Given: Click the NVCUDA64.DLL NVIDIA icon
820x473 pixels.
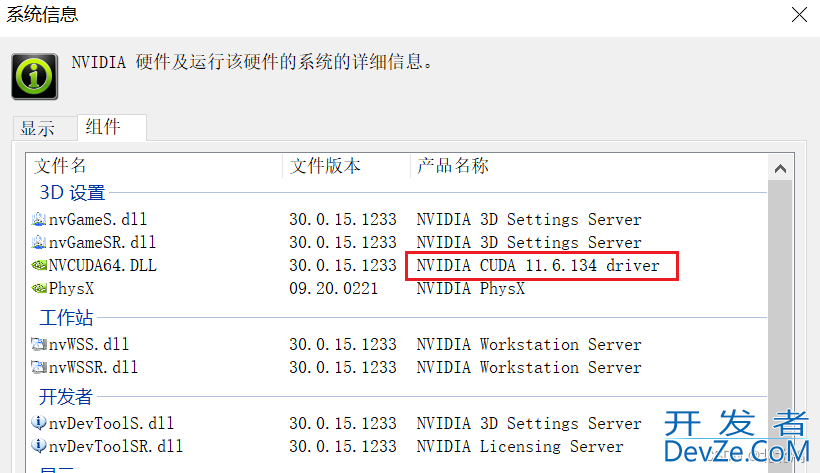Looking at the screenshot, I should (39, 265).
